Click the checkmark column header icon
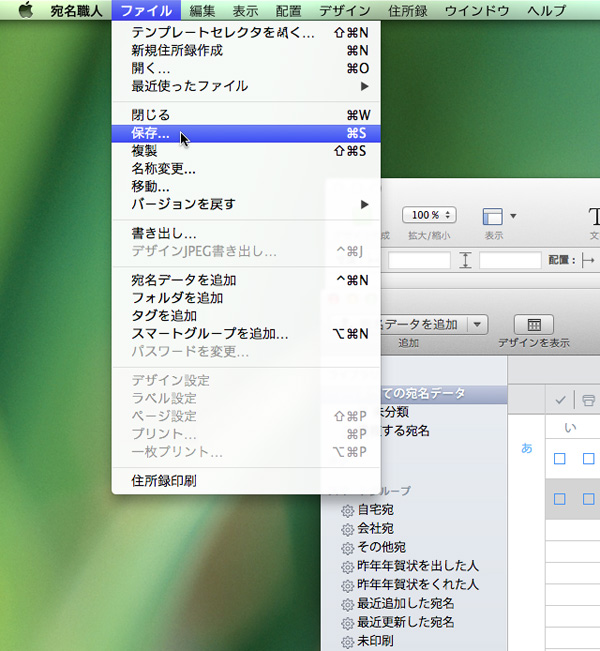Viewport: 600px width, 651px height. click(560, 399)
